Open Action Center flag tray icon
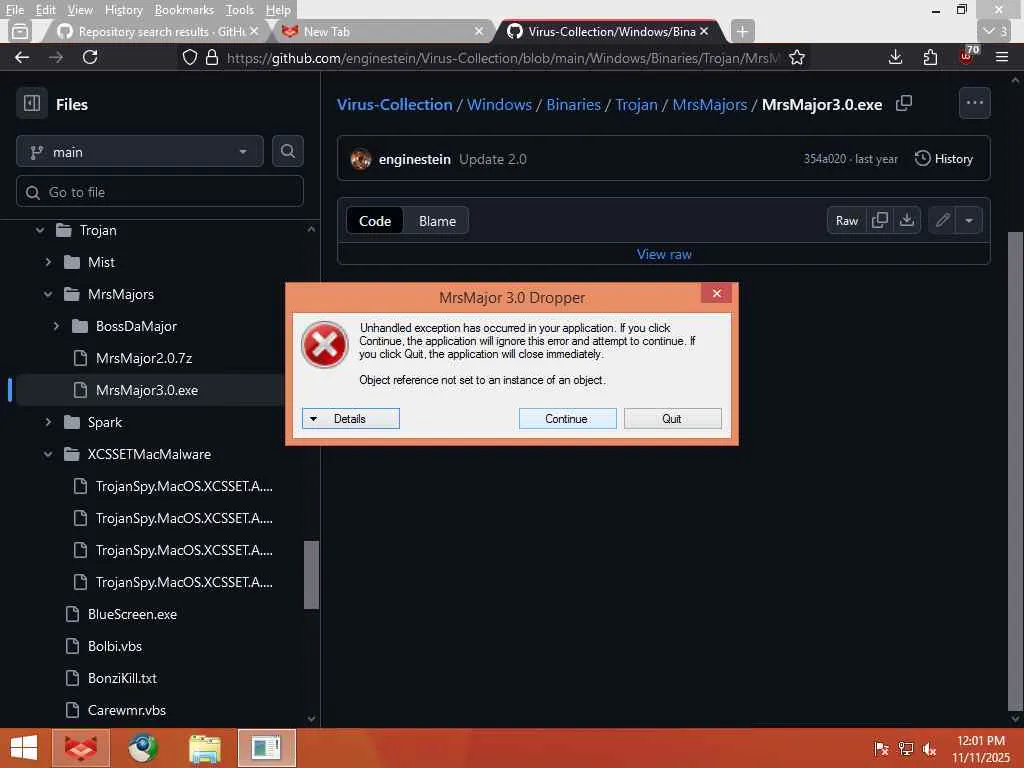 [881, 748]
